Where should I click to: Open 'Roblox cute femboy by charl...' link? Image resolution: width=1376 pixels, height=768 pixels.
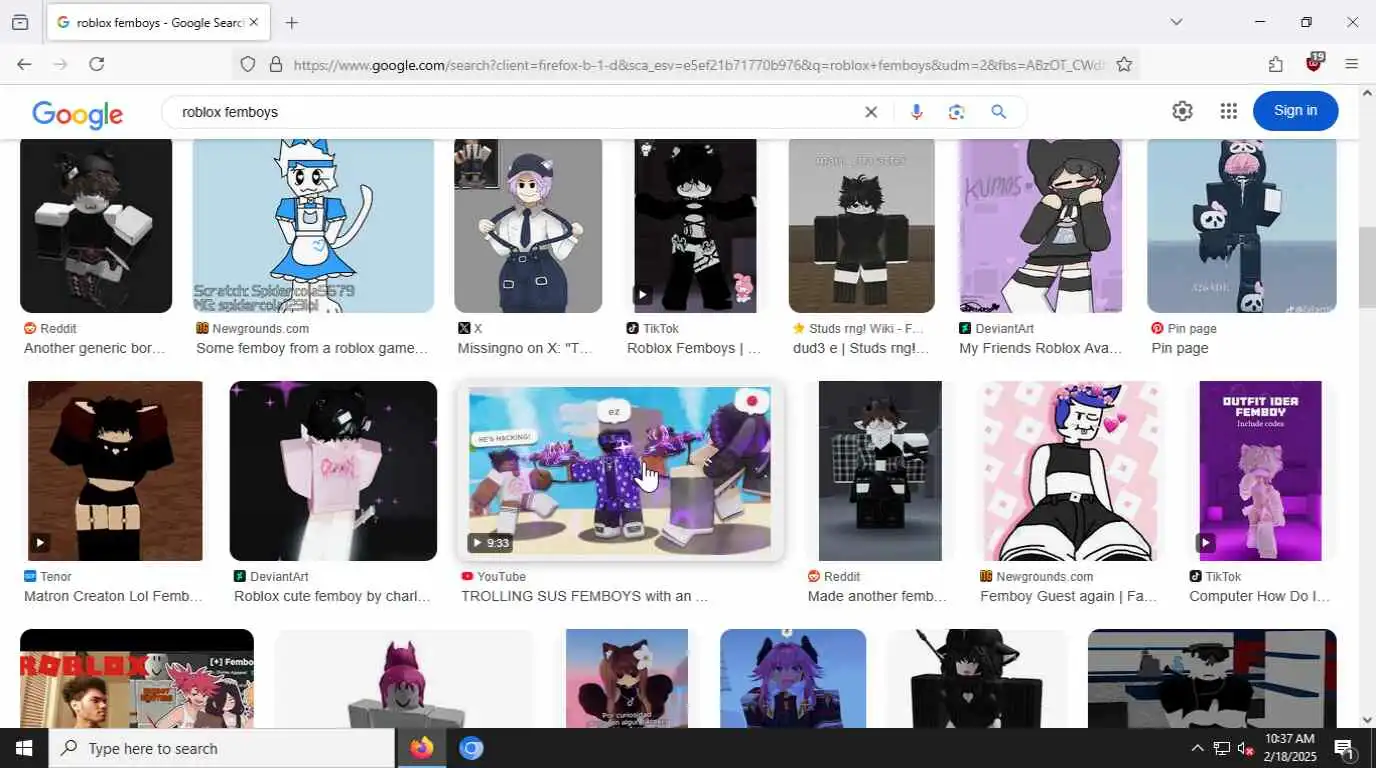[332, 596]
